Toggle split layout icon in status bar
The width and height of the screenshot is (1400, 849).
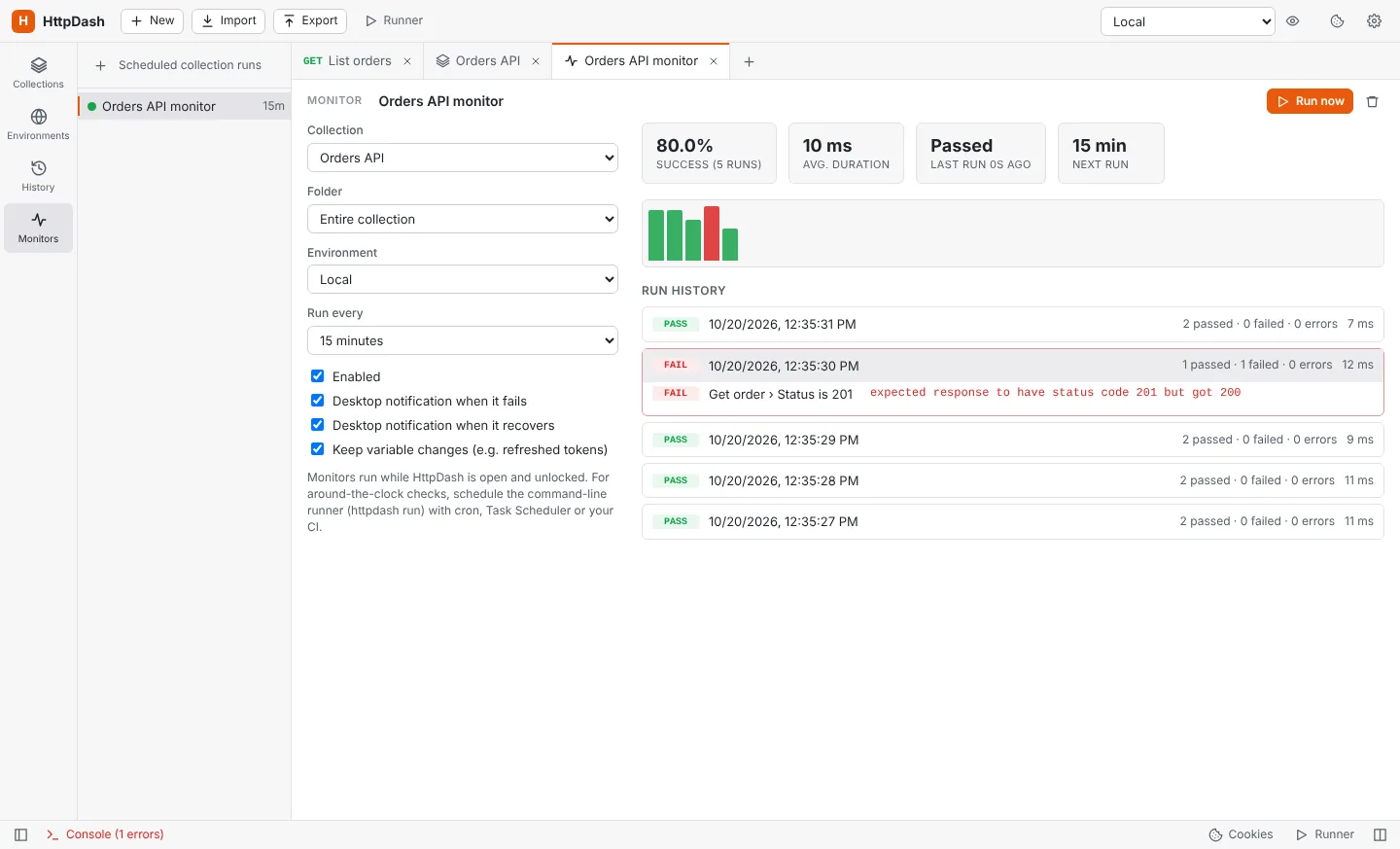[1380, 834]
